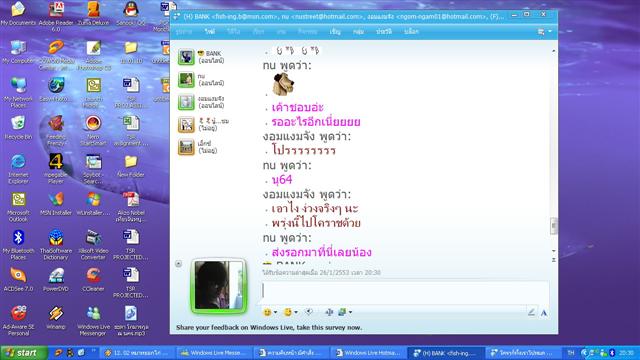Open the wink selector icon
The width and height of the screenshot is (640, 360).
pyautogui.click(x=288, y=312)
